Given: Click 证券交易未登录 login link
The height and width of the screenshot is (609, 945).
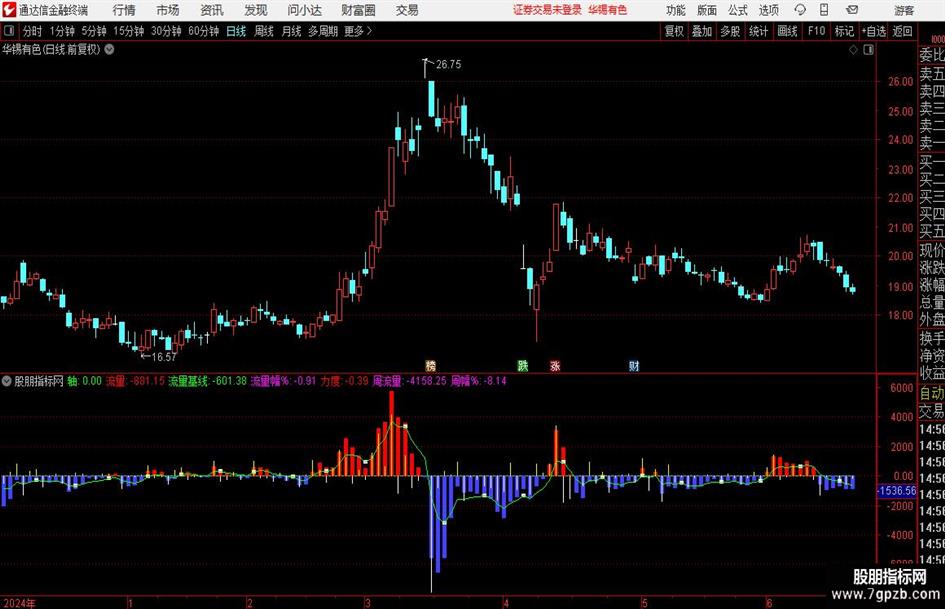Looking at the screenshot, I should point(547,10).
